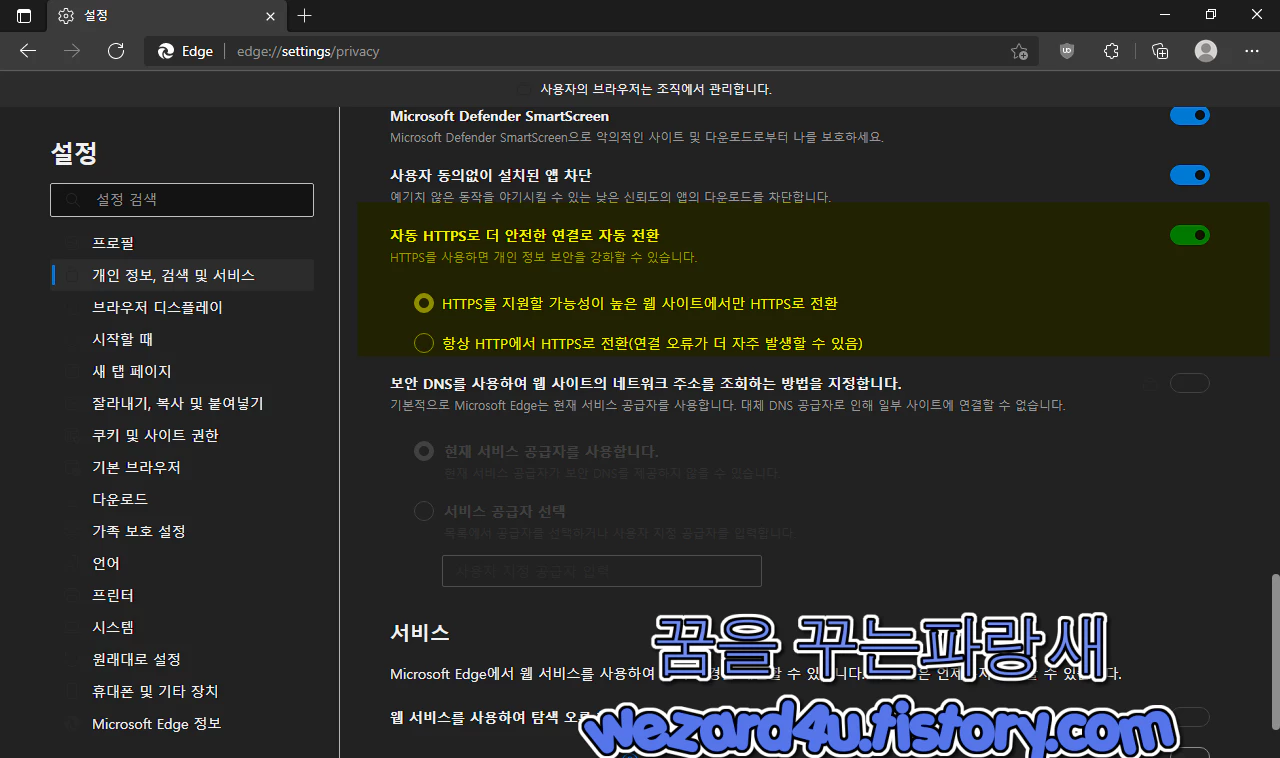
Task: Click the Edge logo in address bar
Action: 166,51
